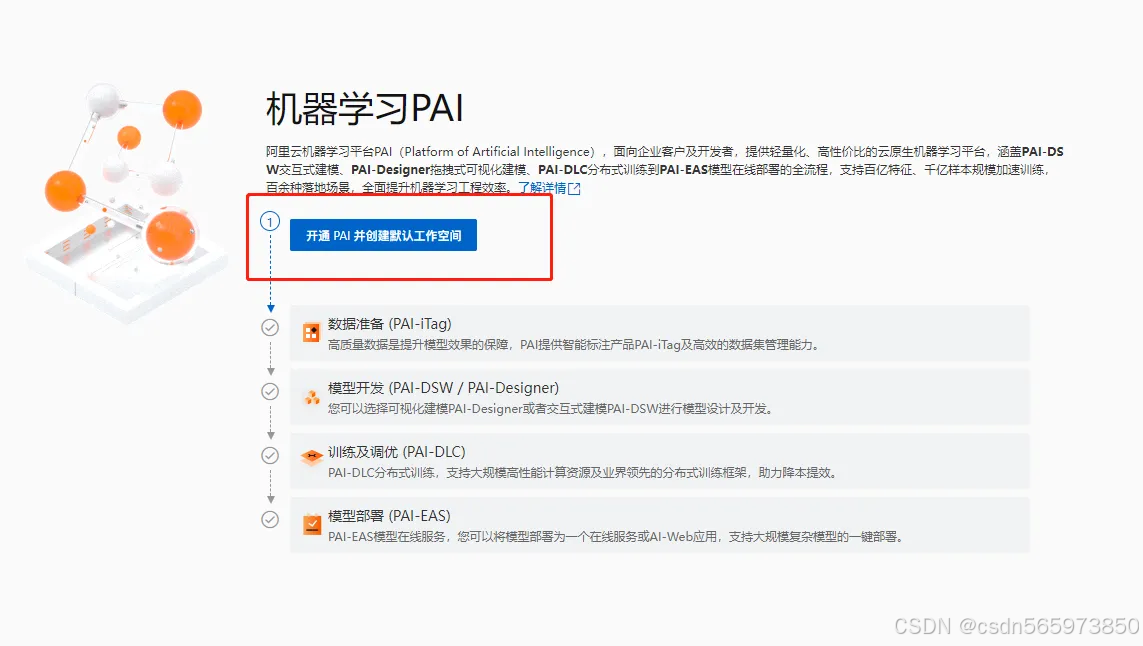The image size is (1143, 646).
Task: Select the 数据准备 PAI-iTag labeling icon
Action: [310, 330]
